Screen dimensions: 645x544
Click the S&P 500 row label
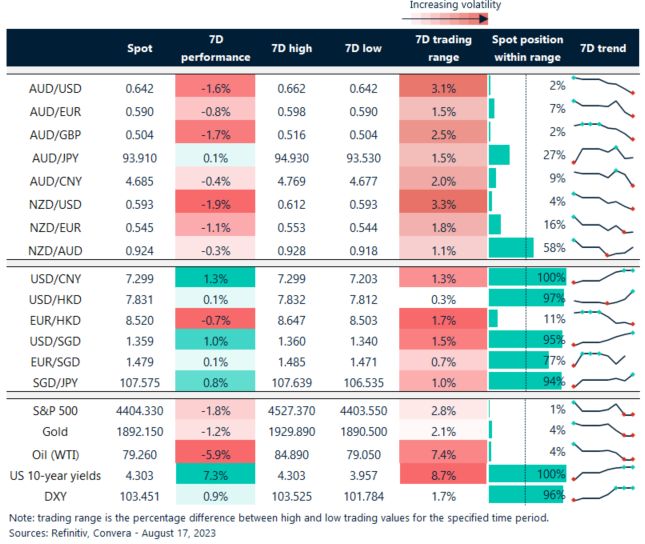(x=54, y=409)
